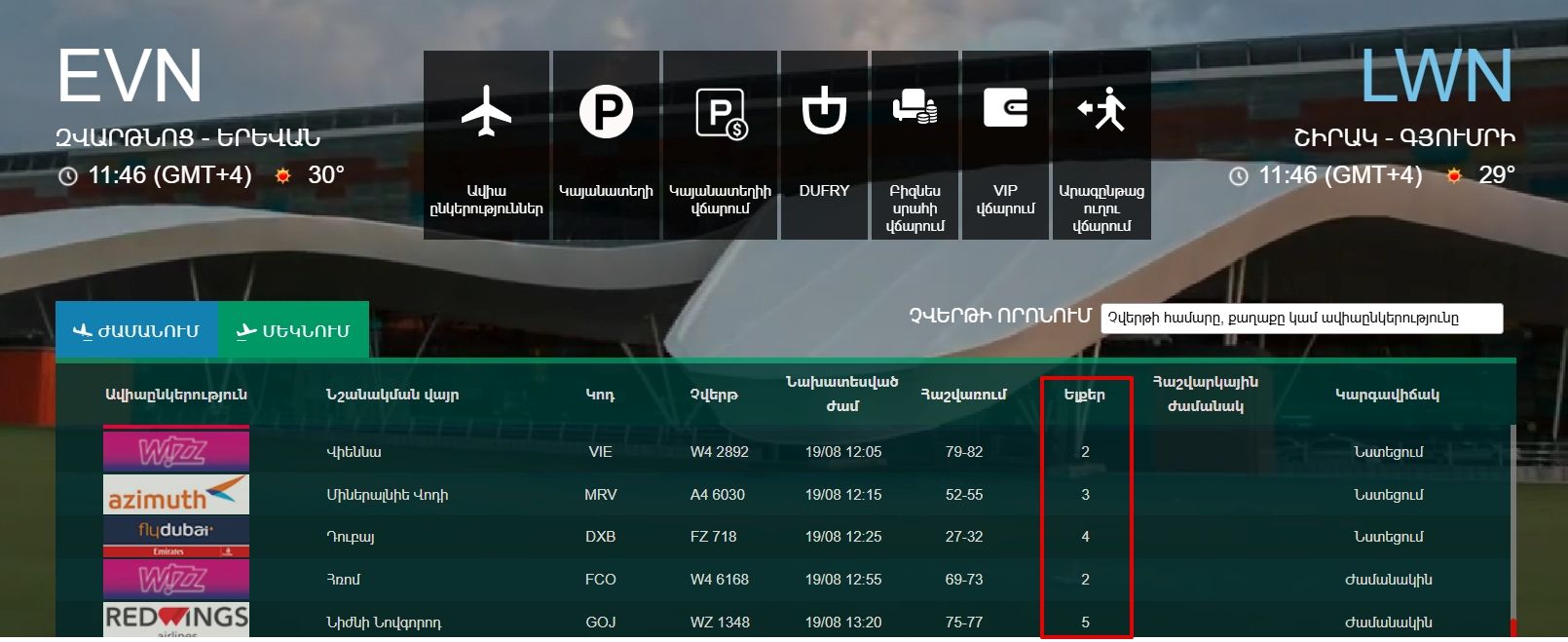Click the Red Wings airline logo

point(176,620)
